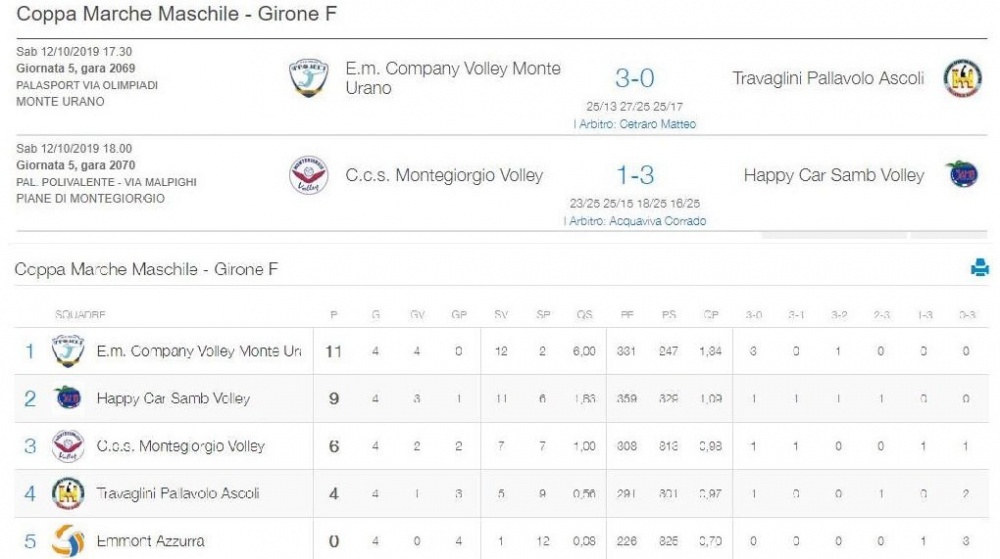Select the Happy Car Samb Volley standings row
This screenshot has width=1000, height=559.
pos(501,398)
